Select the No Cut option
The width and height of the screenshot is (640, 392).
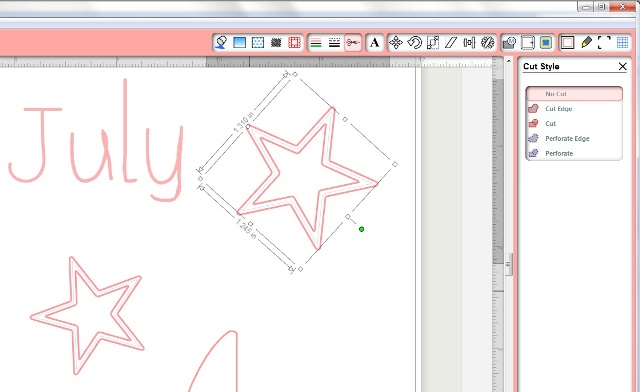[574, 94]
